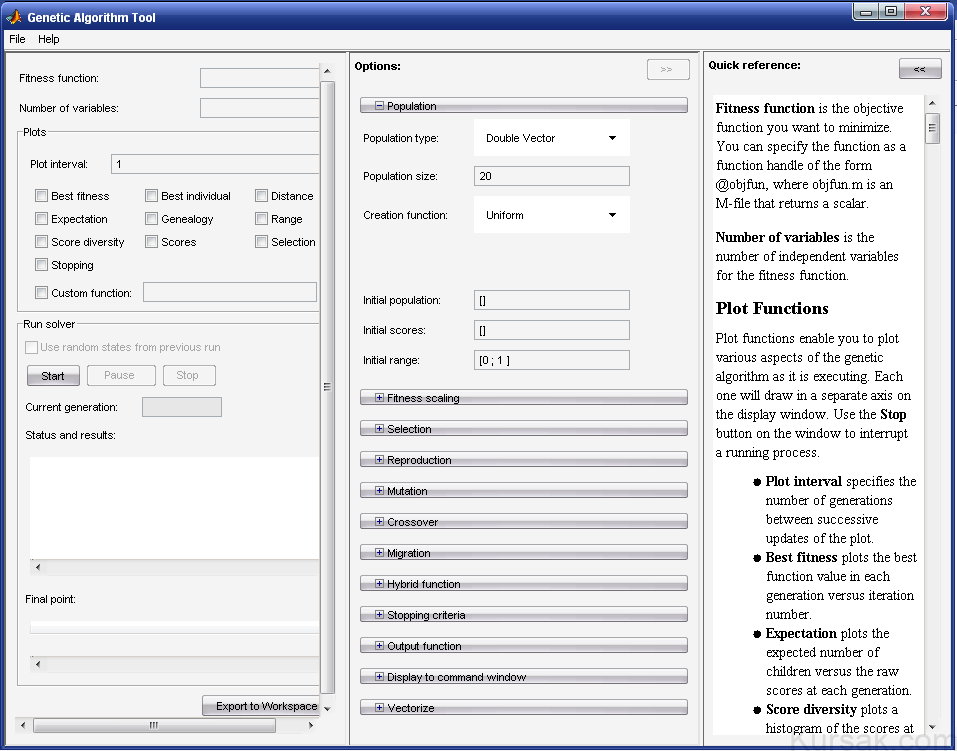Click Final point scroll left arrow
957x751 pixels.
[38, 664]
